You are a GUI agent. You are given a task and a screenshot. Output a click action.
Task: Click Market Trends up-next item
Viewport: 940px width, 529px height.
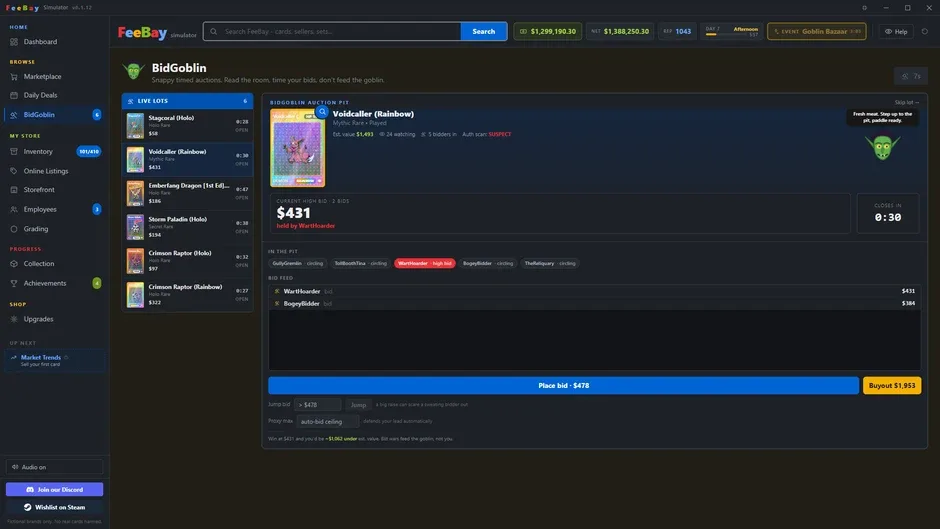(55, 360)
